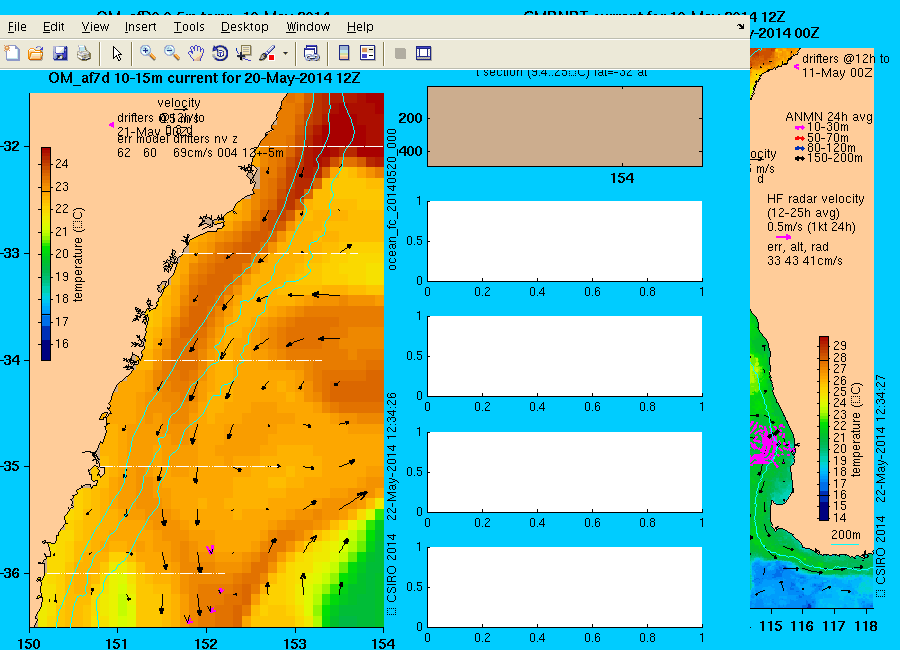
Task: Dock the figure using the corner arrow
Action: click(x=740, y=26)
